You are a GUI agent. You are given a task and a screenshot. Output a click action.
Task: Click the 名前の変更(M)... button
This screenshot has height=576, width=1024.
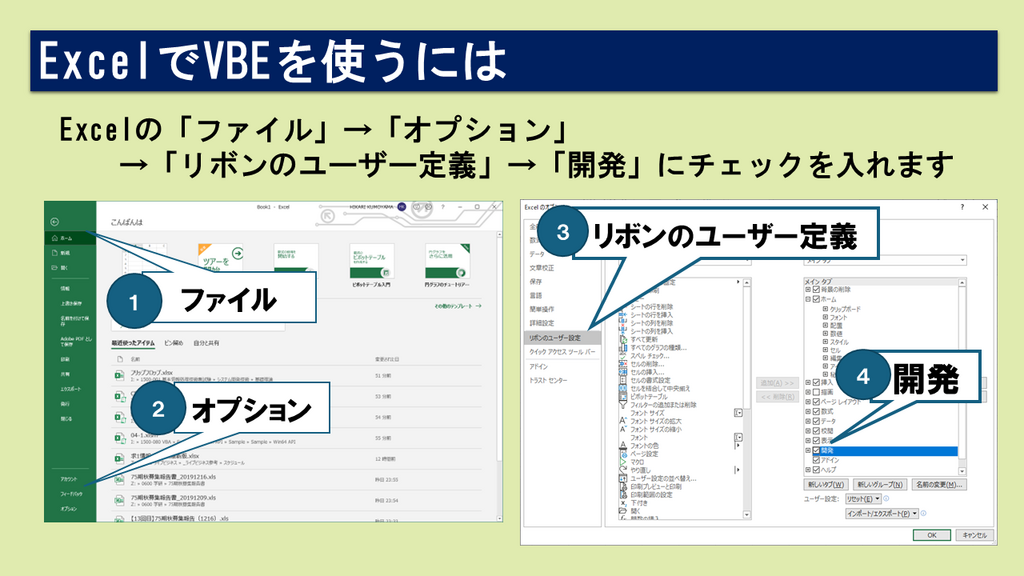[938, 485]
